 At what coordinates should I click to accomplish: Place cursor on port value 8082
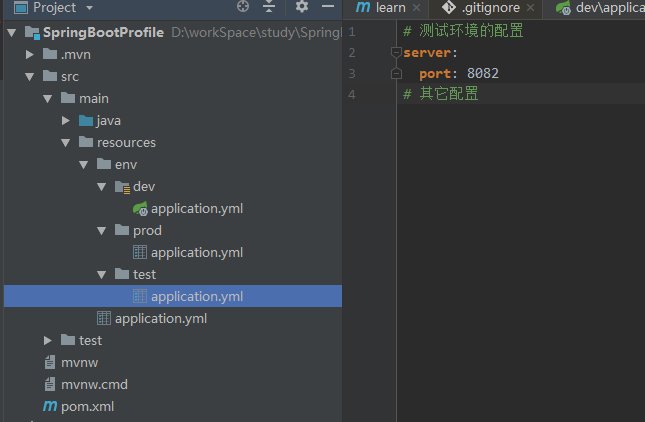(483, 74)
